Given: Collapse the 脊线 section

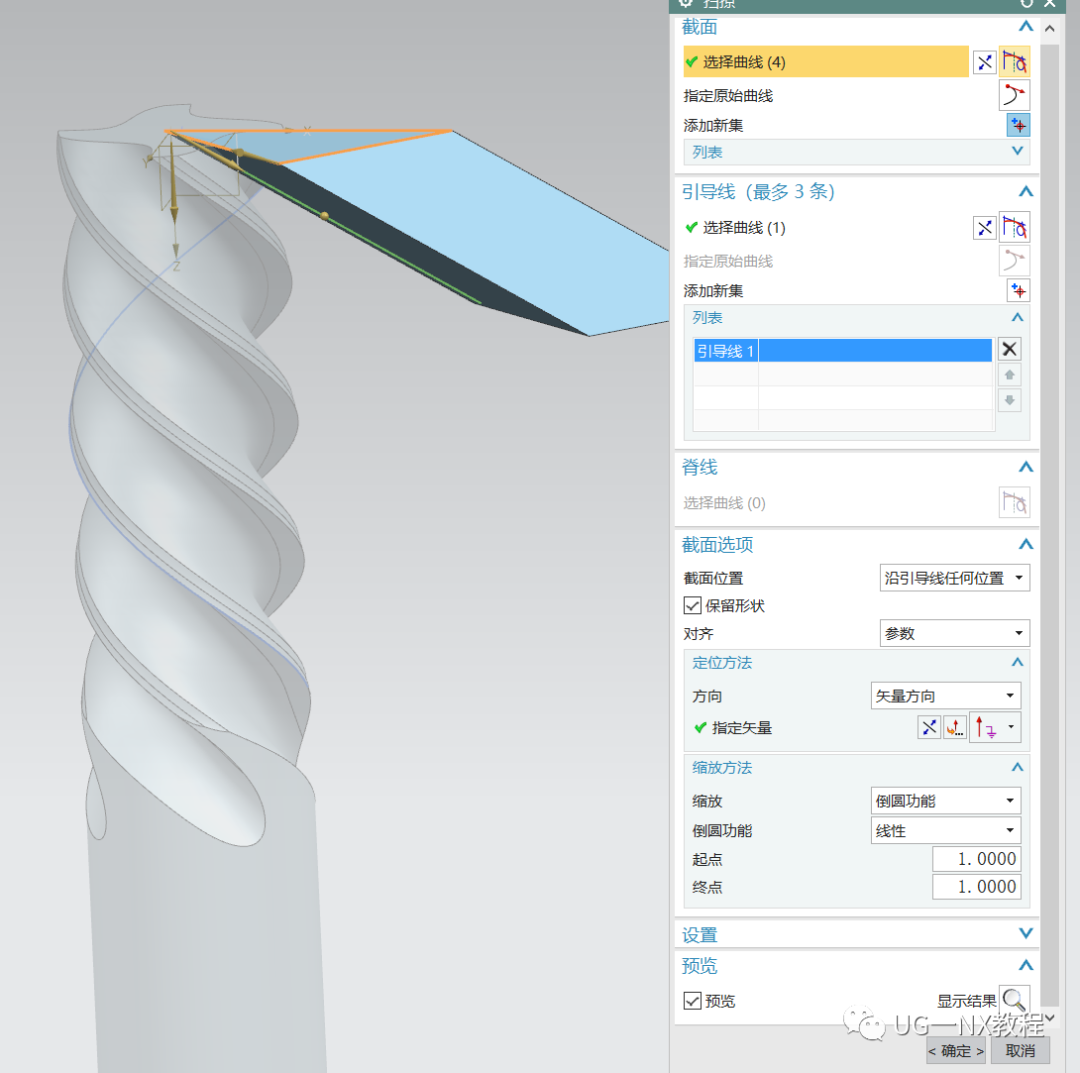Looking at the screenshot, I should [1025, 467].
